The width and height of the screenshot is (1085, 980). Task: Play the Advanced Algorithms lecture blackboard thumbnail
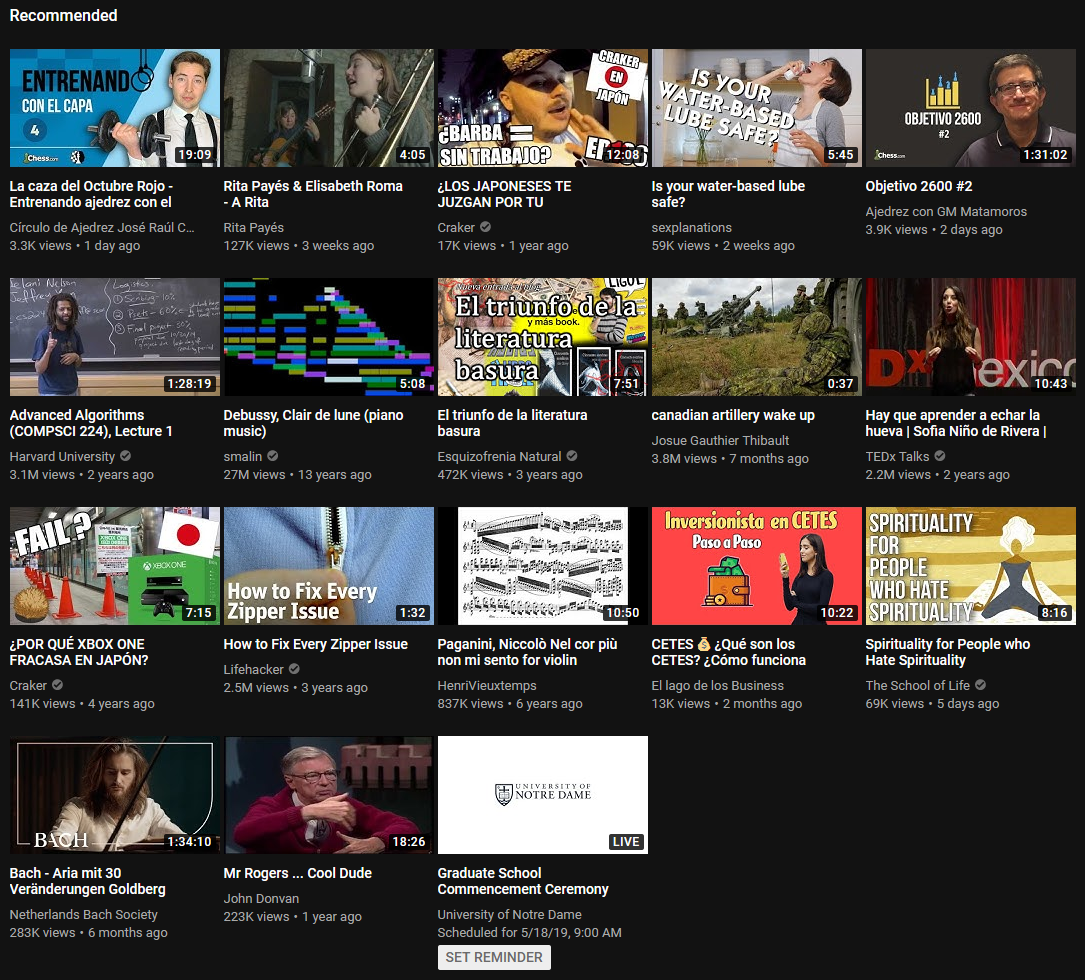(115, 337)
